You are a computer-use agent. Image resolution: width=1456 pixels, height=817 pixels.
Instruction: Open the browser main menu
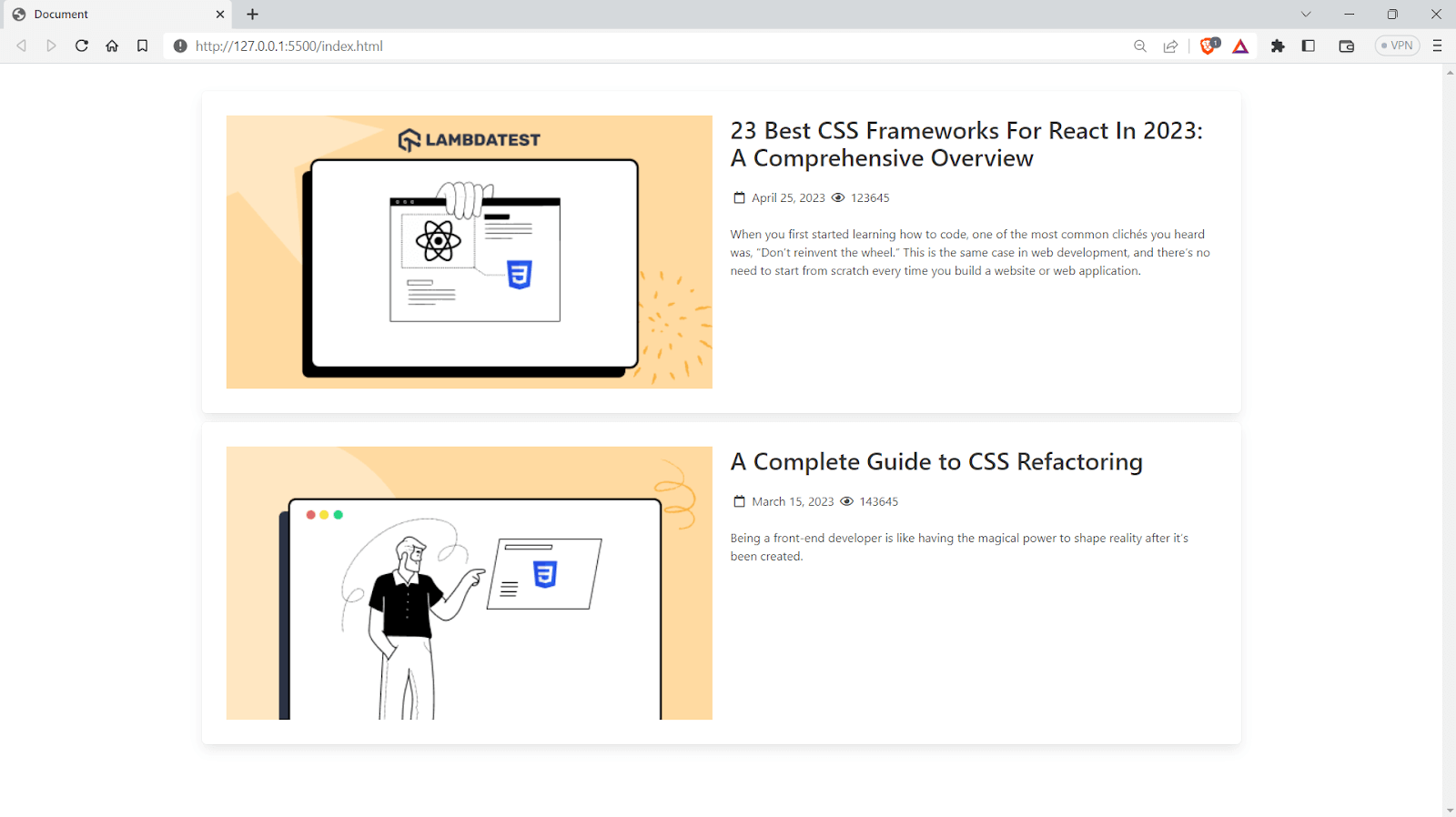[1438, 45]
